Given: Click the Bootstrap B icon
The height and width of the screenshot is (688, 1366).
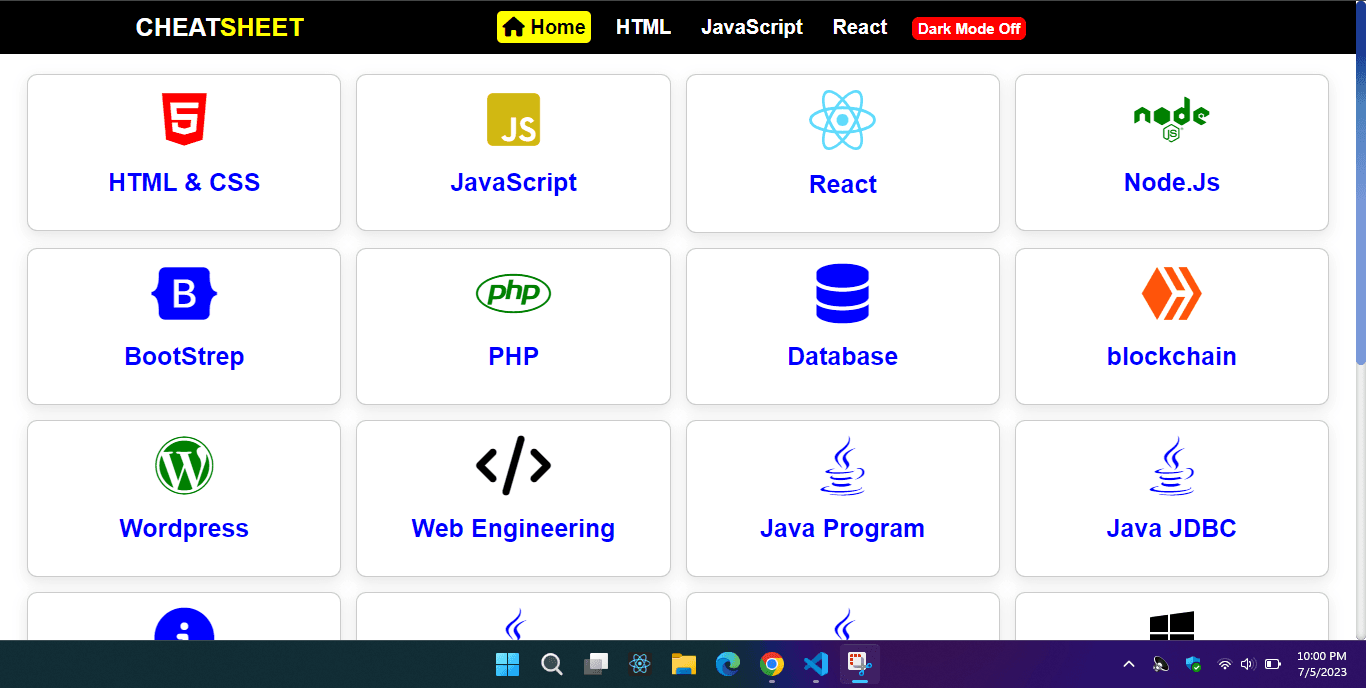Looking at the screenshot, I should tap(184, 293).
